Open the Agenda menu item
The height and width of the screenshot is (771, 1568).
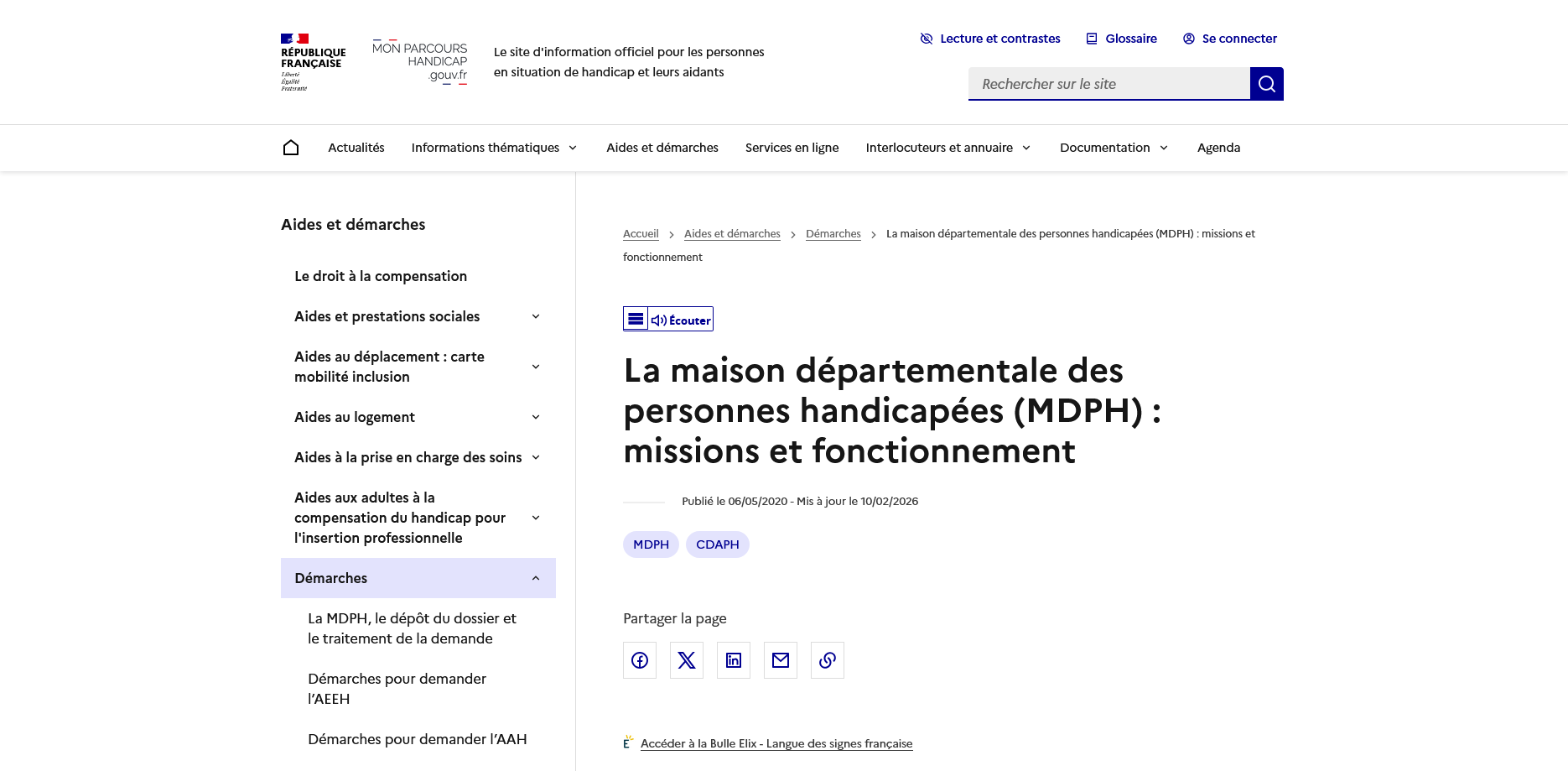(1218, 148)
